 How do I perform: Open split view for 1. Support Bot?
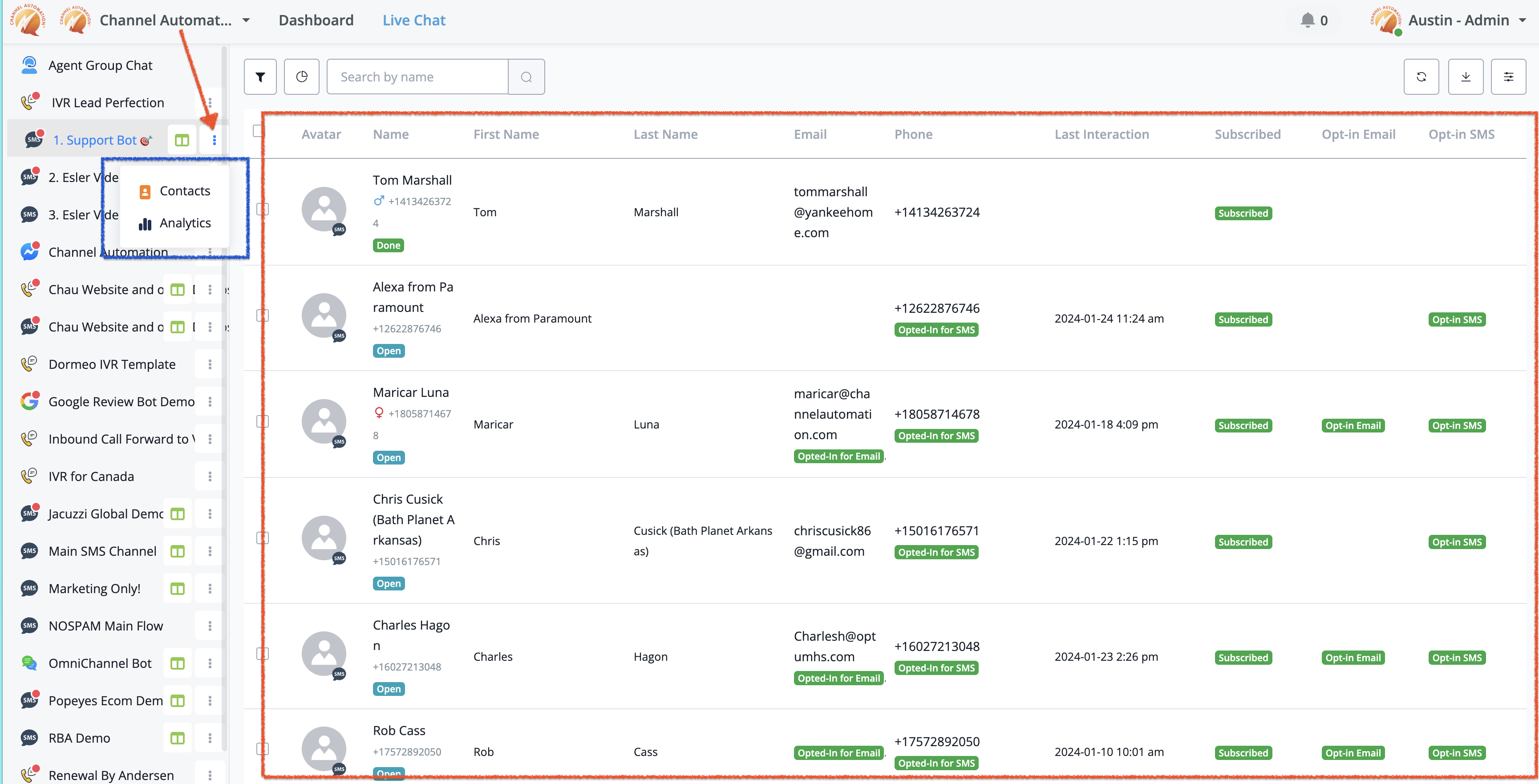[182, 140]
